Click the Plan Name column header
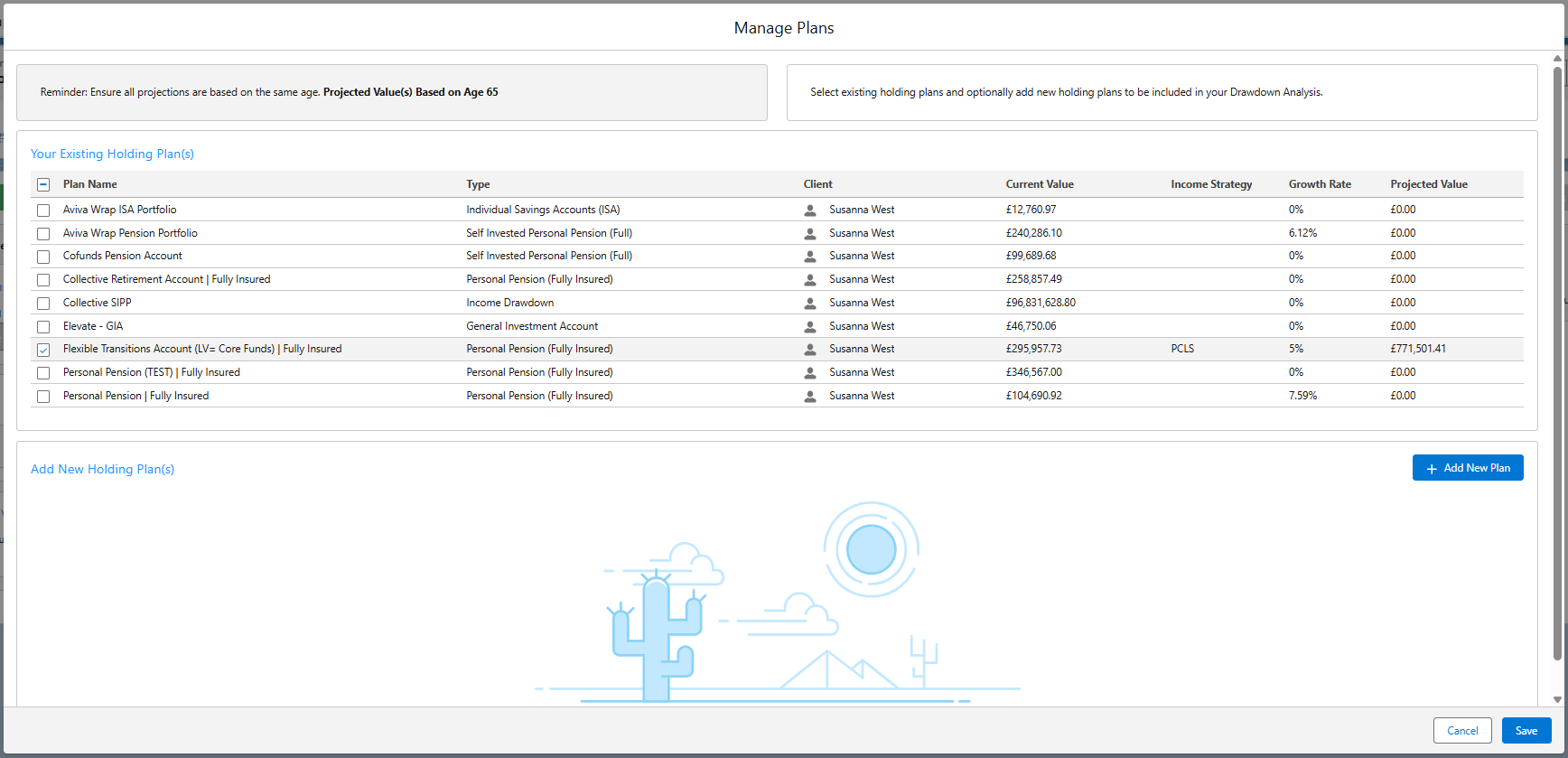Viewport: 1568px width, 758px height. (90, 184)
